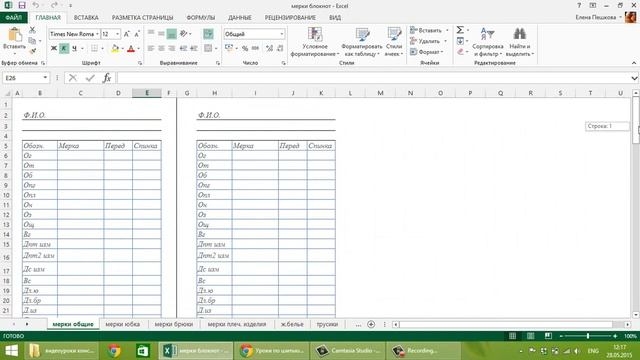Click the text orientation icon

(x=183, y=33)
